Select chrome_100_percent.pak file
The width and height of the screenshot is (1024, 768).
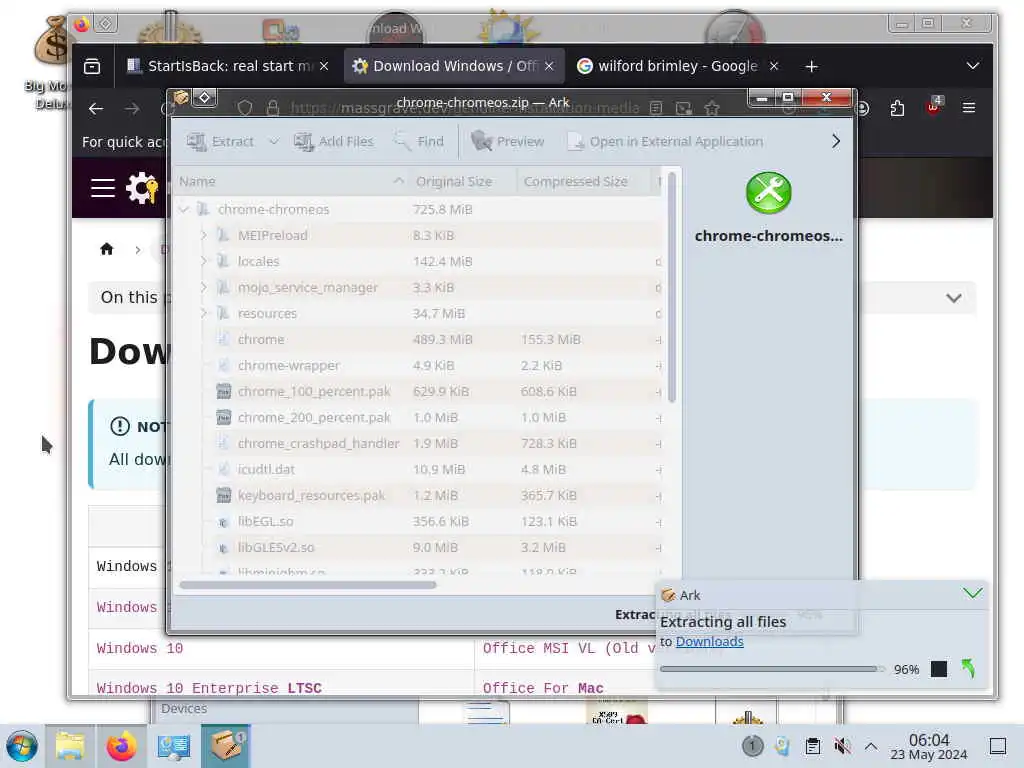[x=419, y=392]
